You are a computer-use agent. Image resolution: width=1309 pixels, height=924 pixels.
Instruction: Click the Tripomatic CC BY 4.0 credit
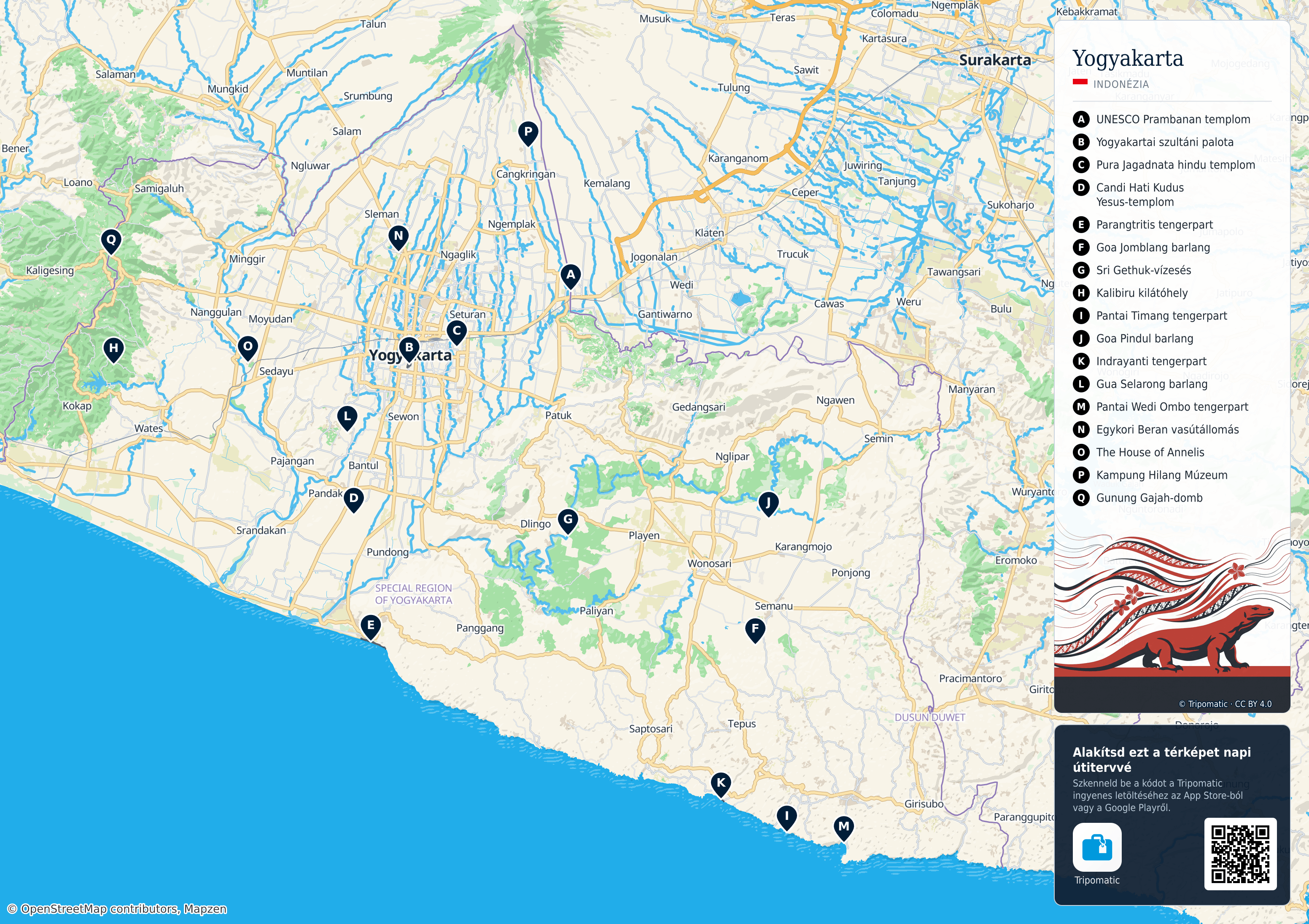tap(1225, 704)
